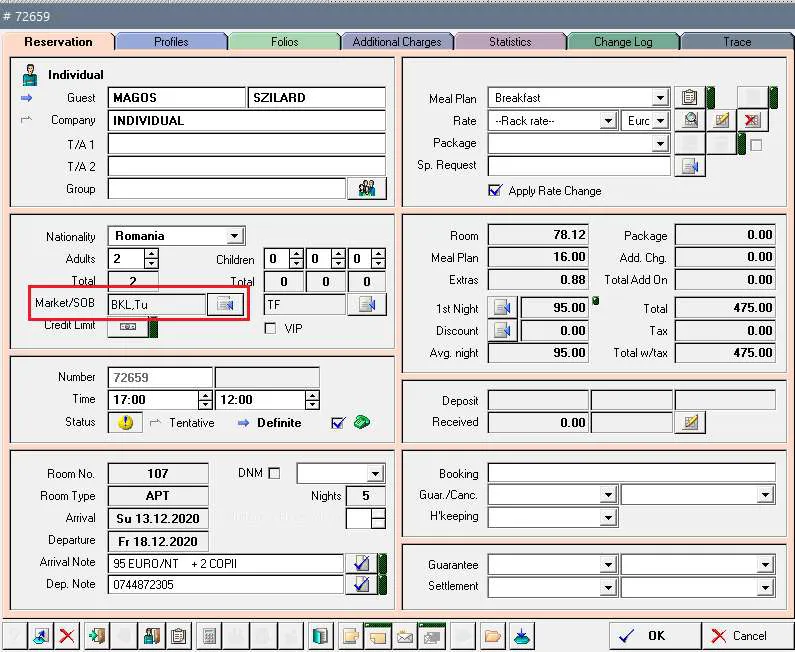Screen dimensions: 795x652
Task: Click the Arrival Note field 95 EURO/NT
Action: coord(226,563)
